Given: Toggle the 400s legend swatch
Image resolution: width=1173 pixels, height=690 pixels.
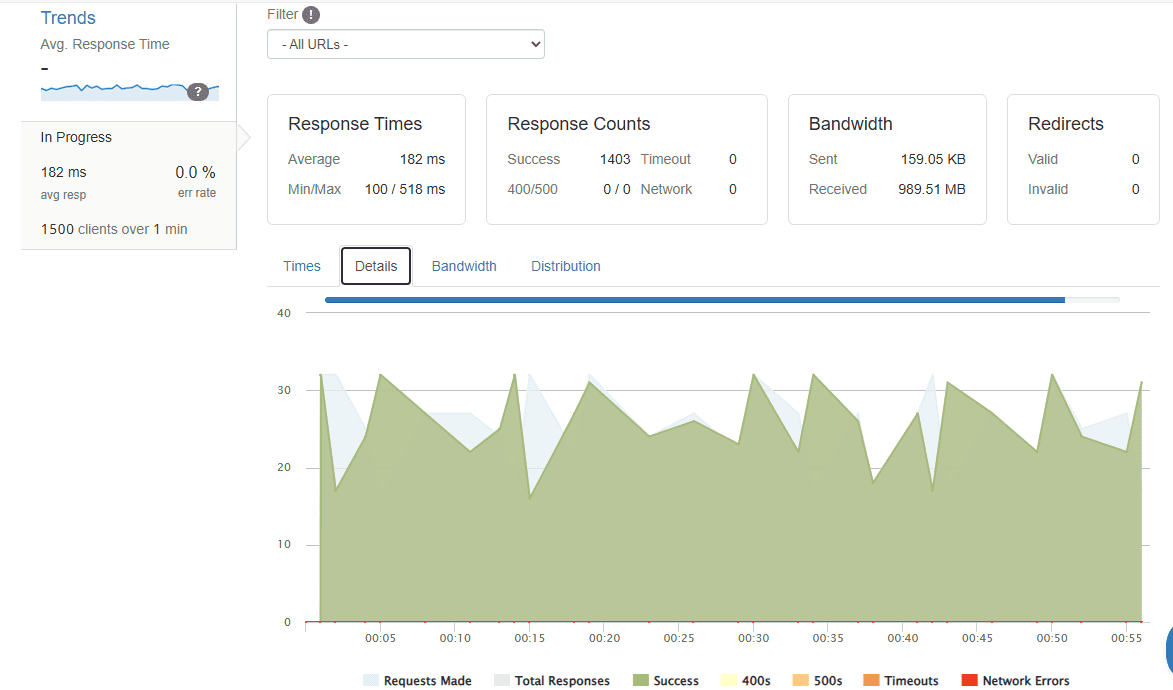Looking at the screenshot, I should (x=729, y=680).
